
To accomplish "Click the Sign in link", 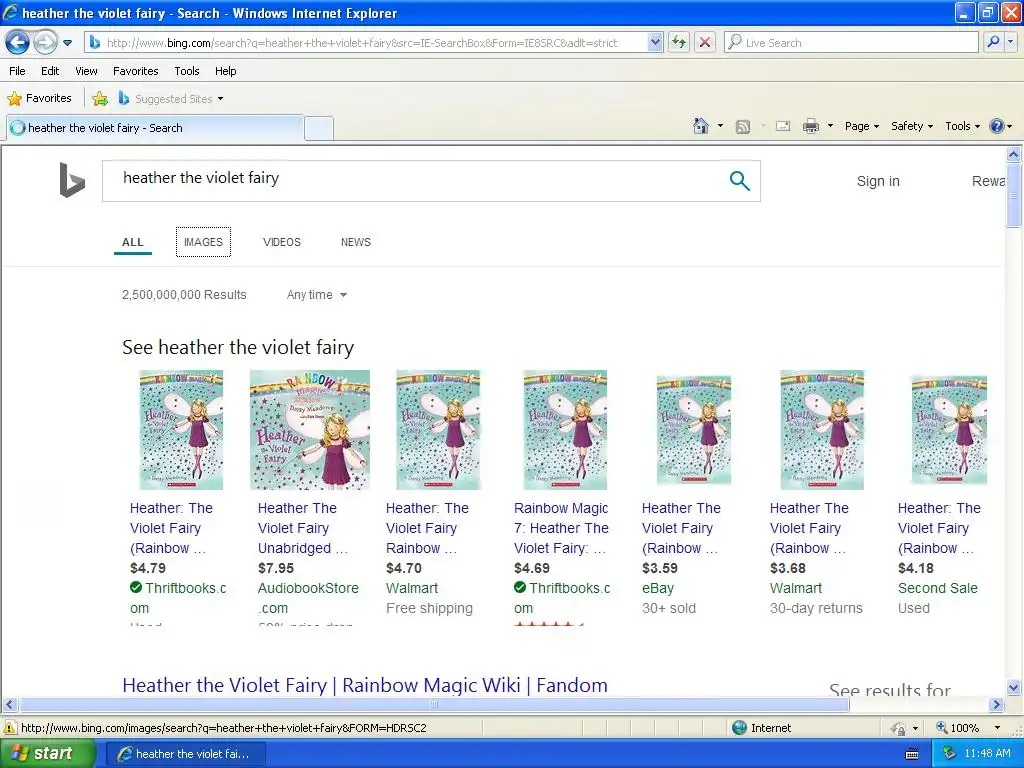I will (x=878, y=181).
